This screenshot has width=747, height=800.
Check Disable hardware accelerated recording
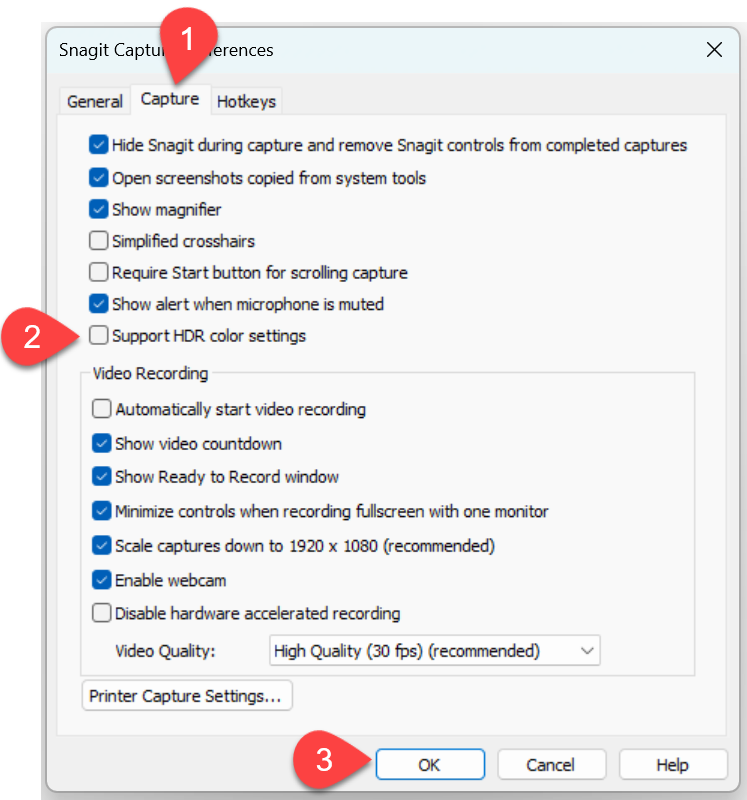coord(101,613)
